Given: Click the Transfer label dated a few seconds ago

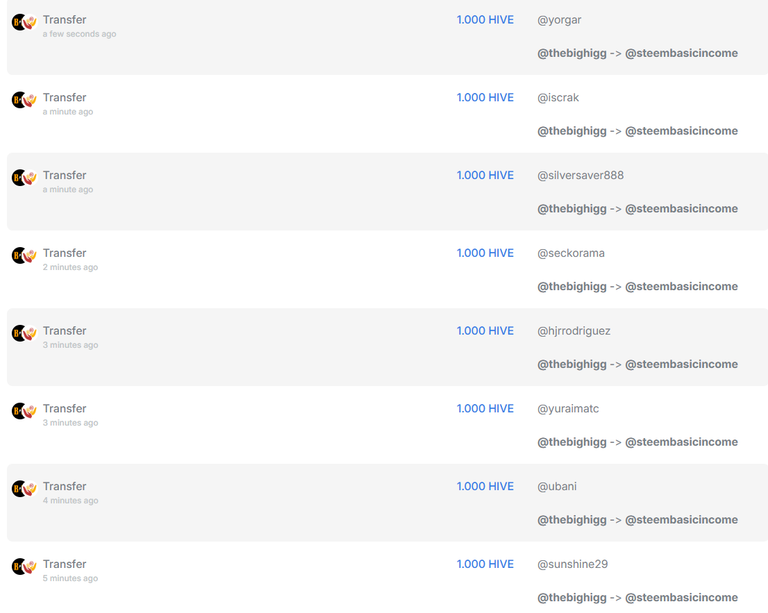Looking at the screenshot, I should [64, 20].
